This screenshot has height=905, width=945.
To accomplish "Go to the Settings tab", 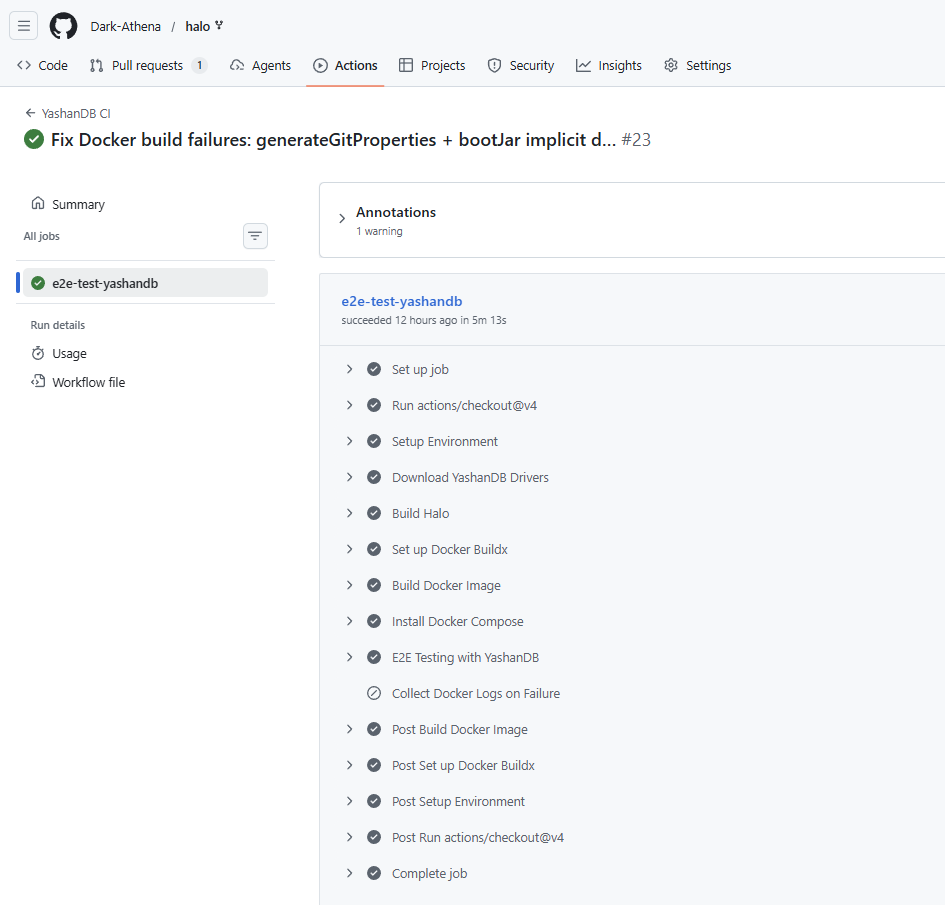I will tap(698, 66).
